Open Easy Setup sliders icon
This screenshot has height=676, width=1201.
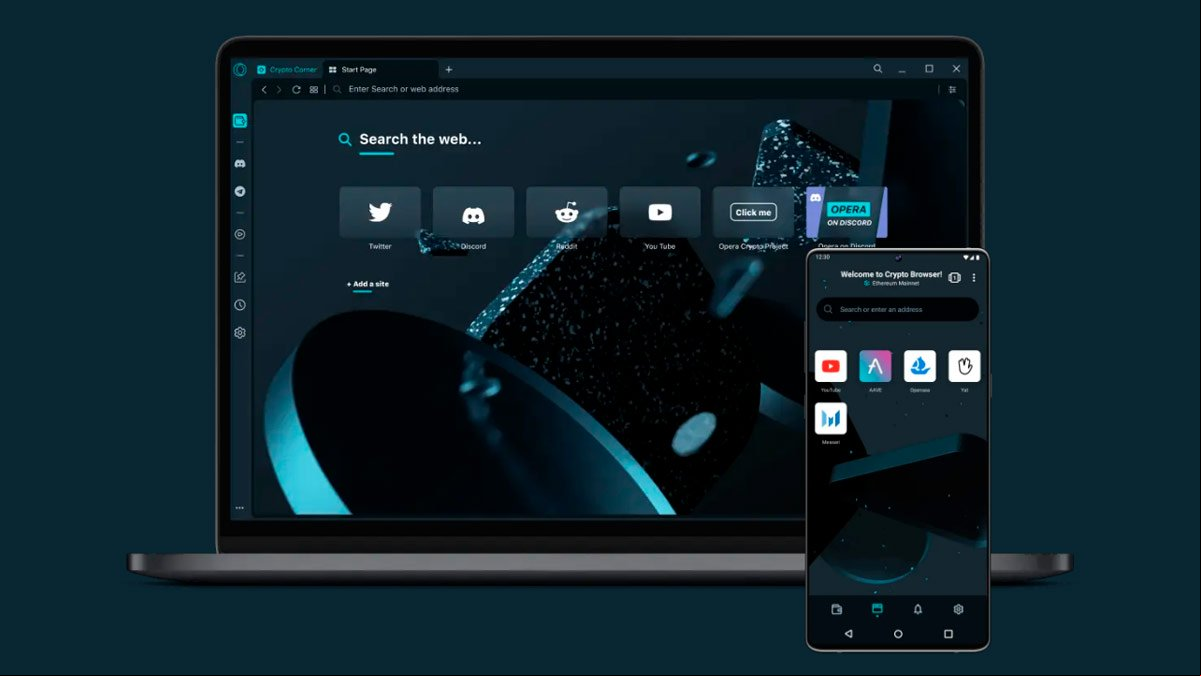click(952, 89)
